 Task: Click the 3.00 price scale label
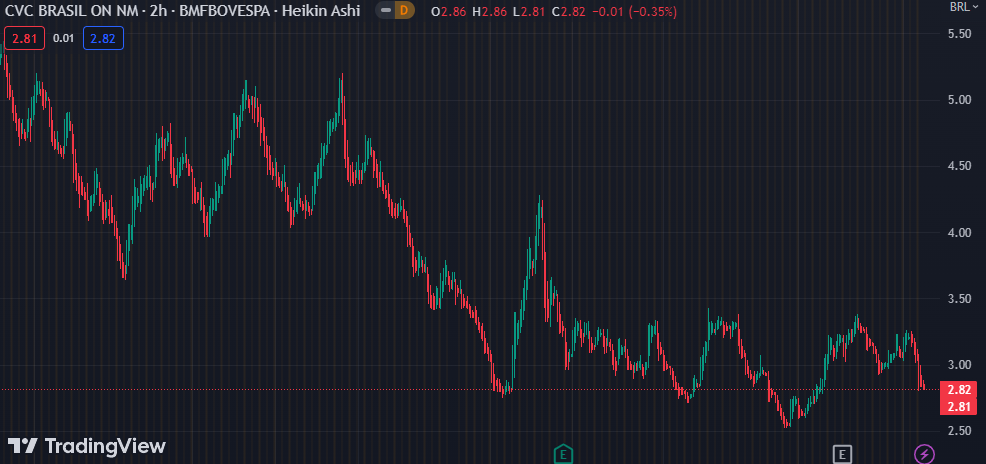(x=960, y=365)
